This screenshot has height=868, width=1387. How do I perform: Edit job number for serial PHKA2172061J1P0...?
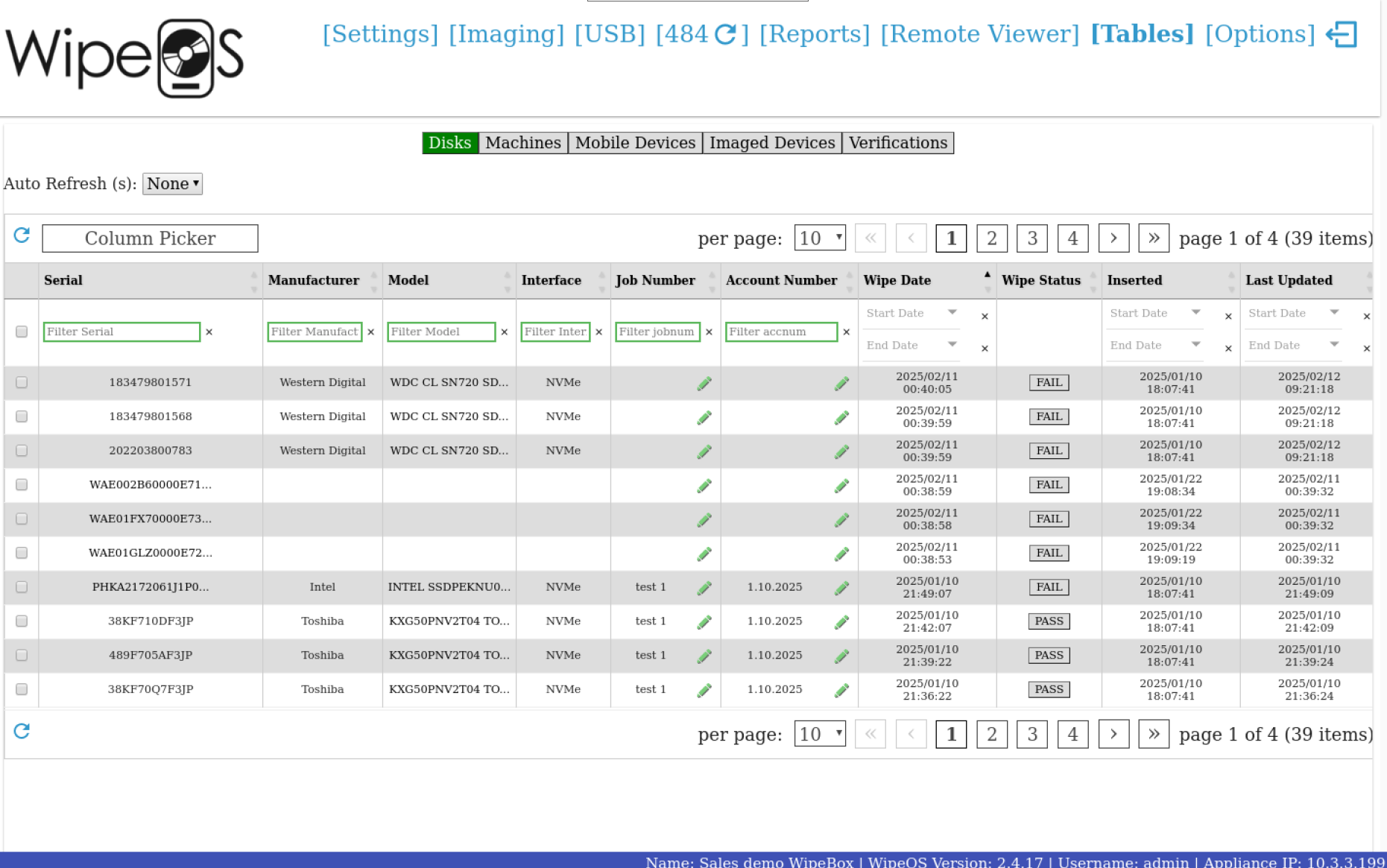pos(704,588)
